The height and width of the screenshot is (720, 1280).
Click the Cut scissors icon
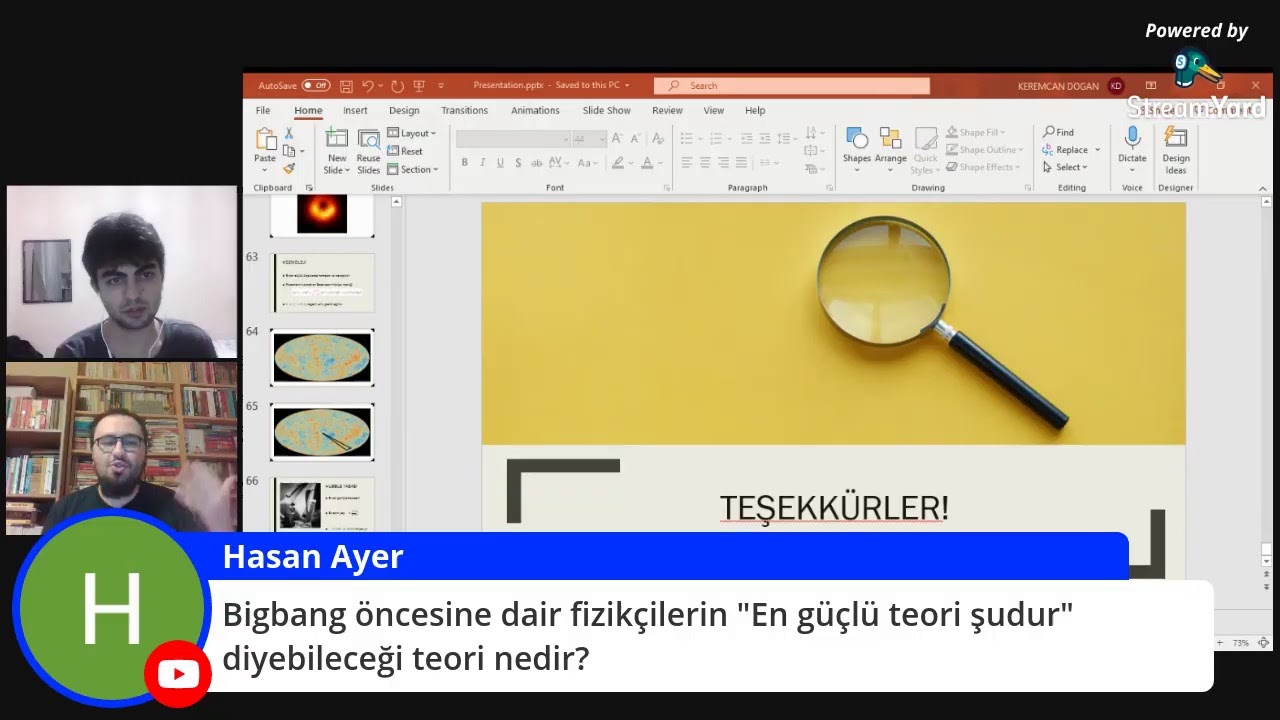(289, 133)
